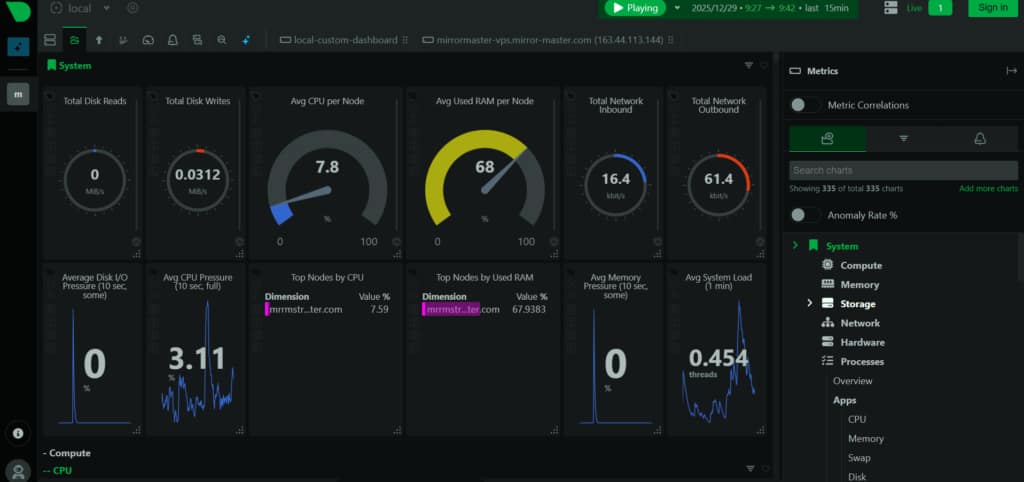
Task: Pause the dashboard using the Playing button
Action: (x=635, y=8)
